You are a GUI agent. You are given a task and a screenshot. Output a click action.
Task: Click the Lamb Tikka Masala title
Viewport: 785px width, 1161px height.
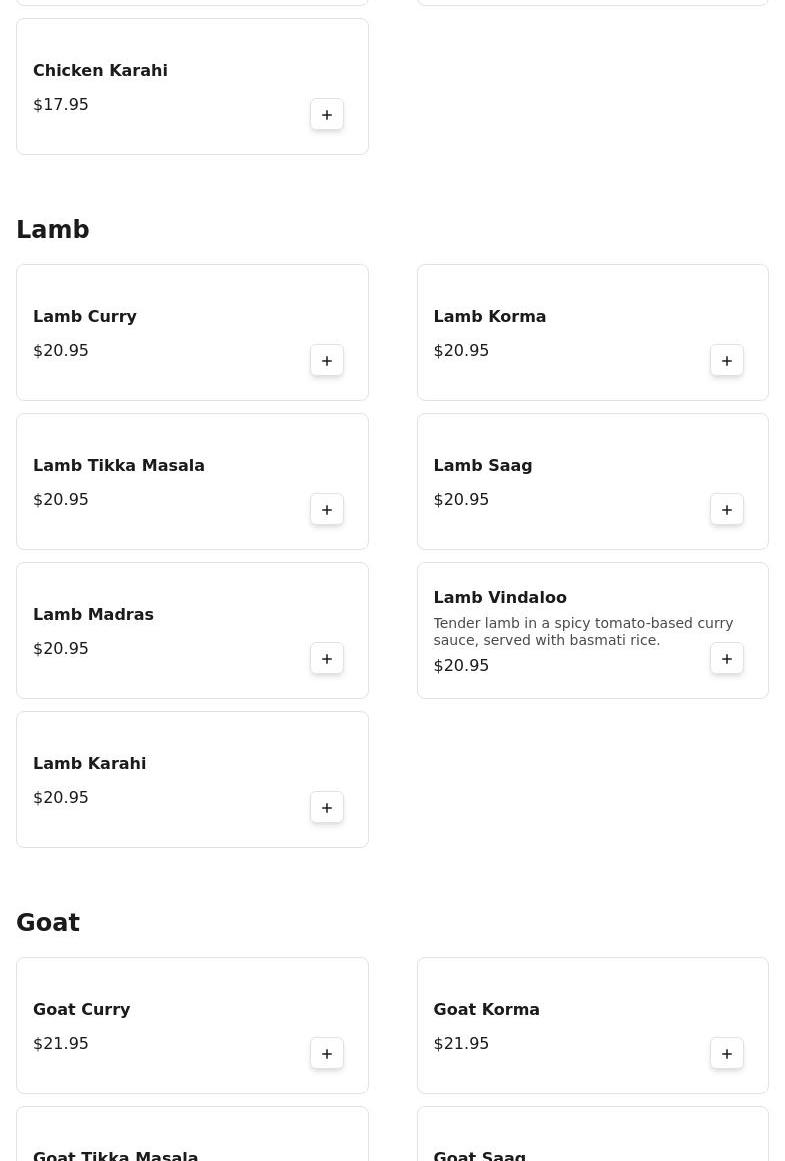point(119,465)
